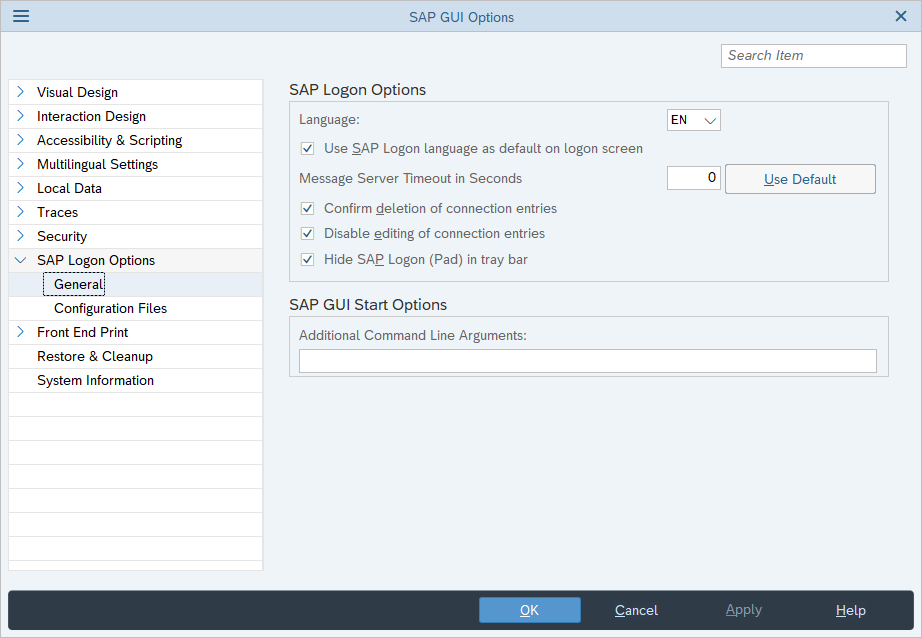Click the Cancel button
Image resolution: width=922 pixels, height=638 pixels.
(x=636, y=610)
